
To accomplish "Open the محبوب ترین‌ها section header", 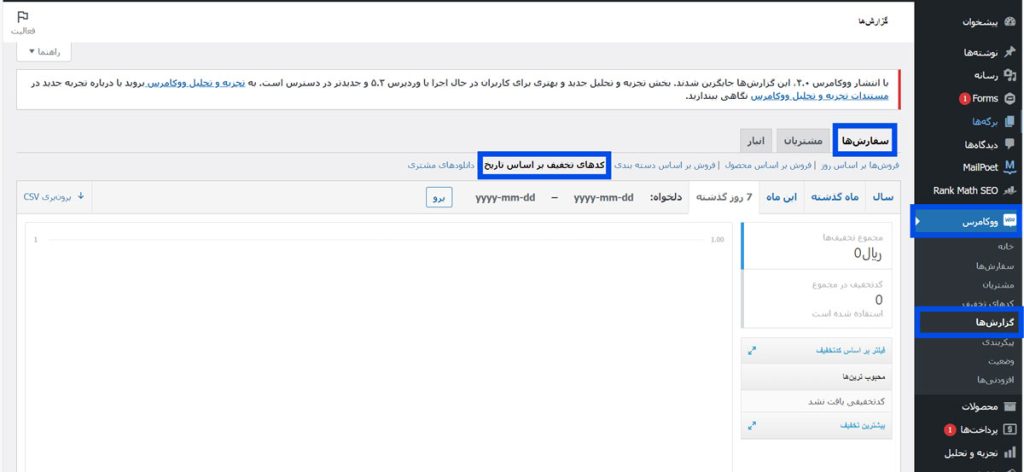I will click(816, 377).
